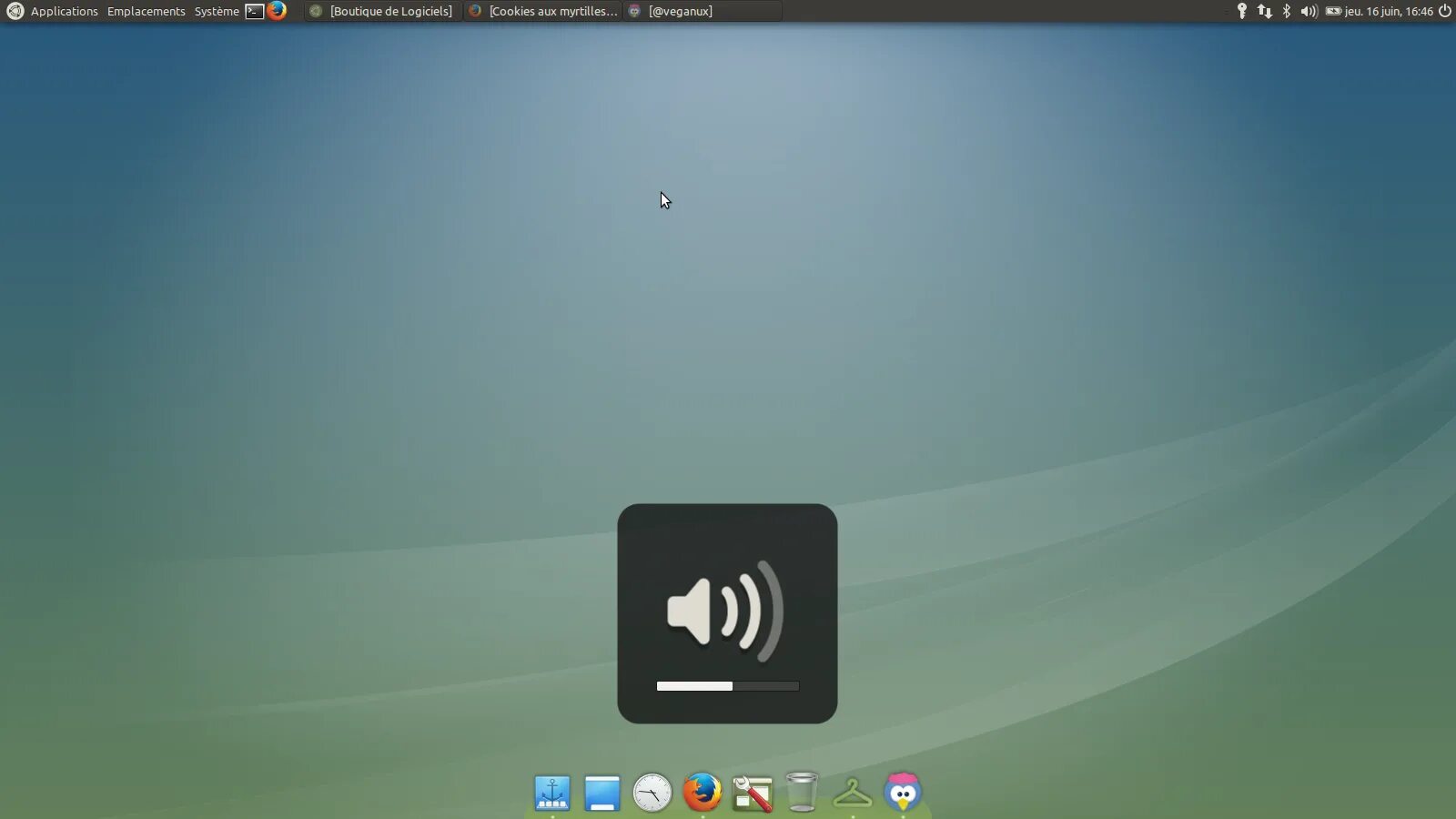
Task: Open the Système menu
Action: point(216,11)
